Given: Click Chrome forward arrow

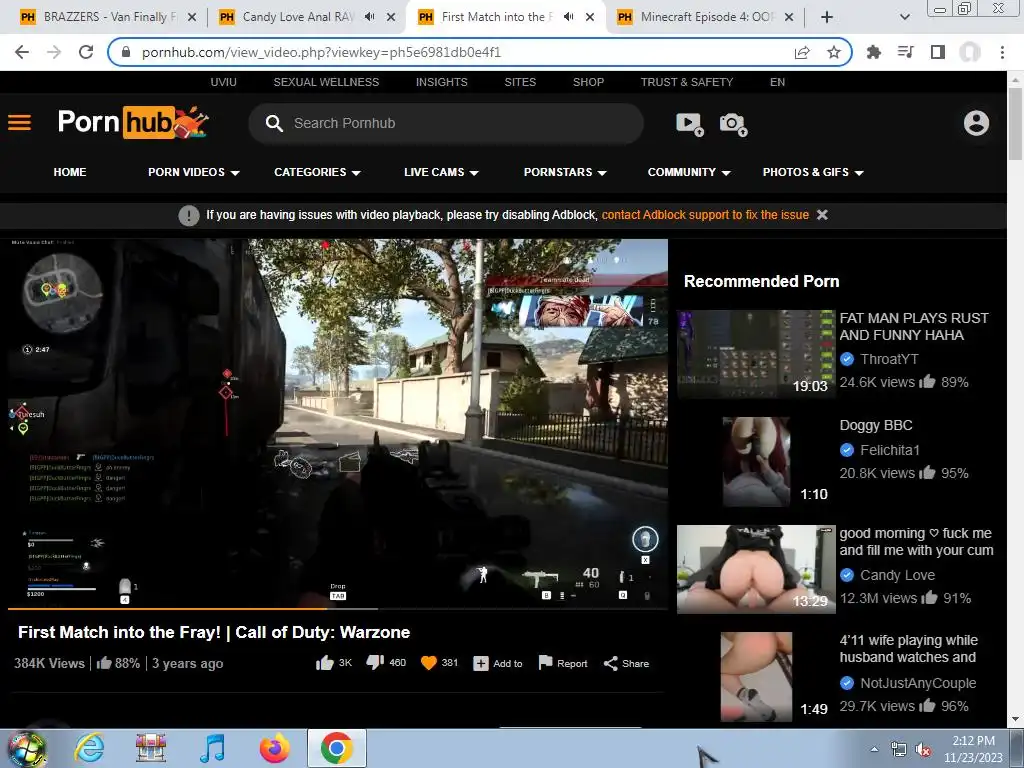Looking at the screenshot, I should [x=54, y=52].
